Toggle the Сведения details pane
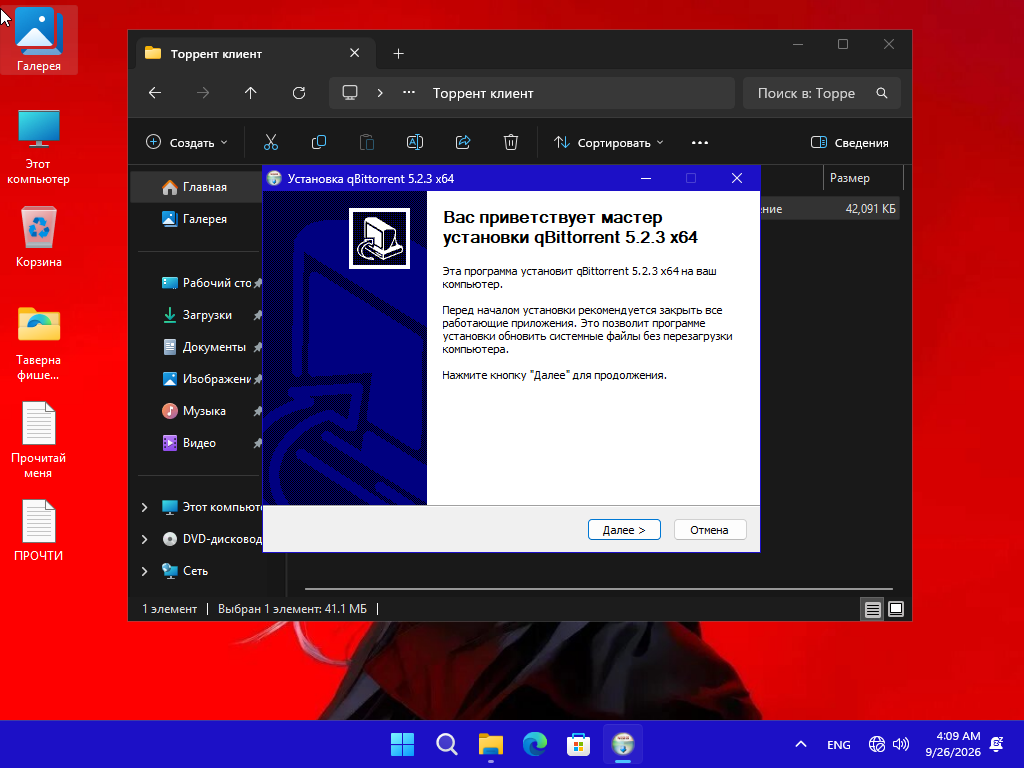The image size is (1024, 768). 849,142
